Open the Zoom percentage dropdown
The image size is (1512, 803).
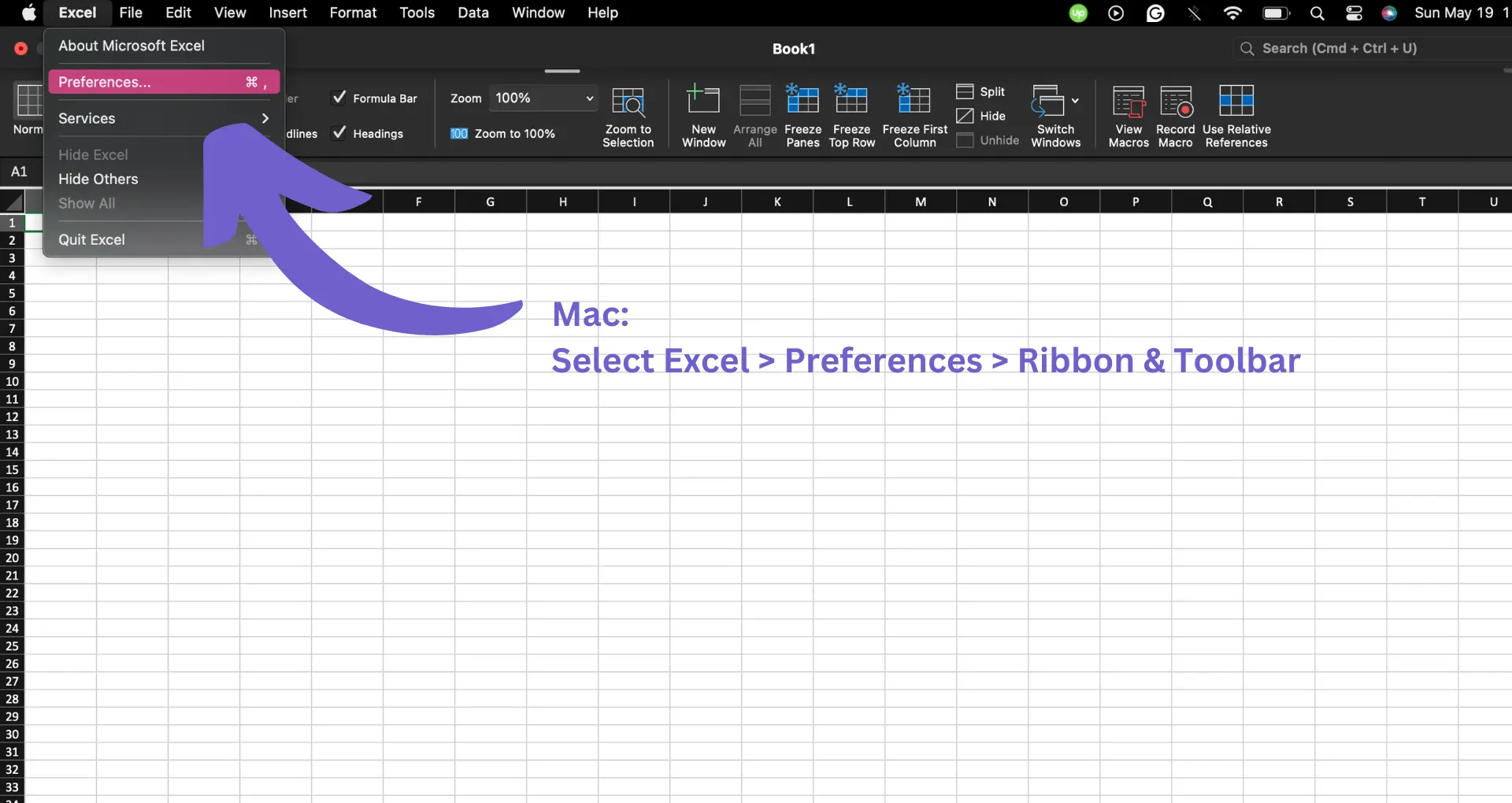[x=543, y=98]
